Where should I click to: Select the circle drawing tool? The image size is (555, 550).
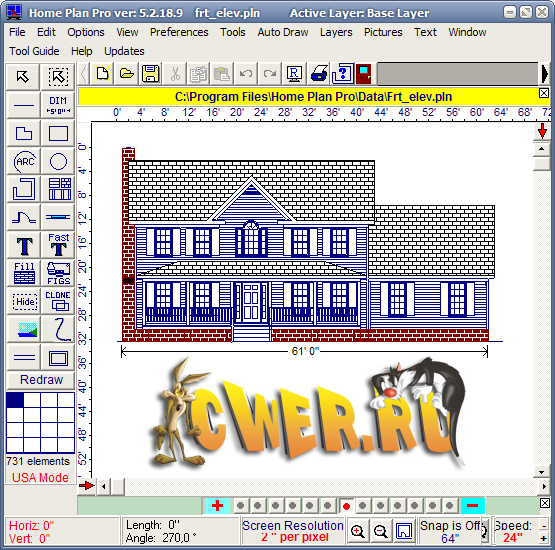pyautogui.click(x=58, y=162)
